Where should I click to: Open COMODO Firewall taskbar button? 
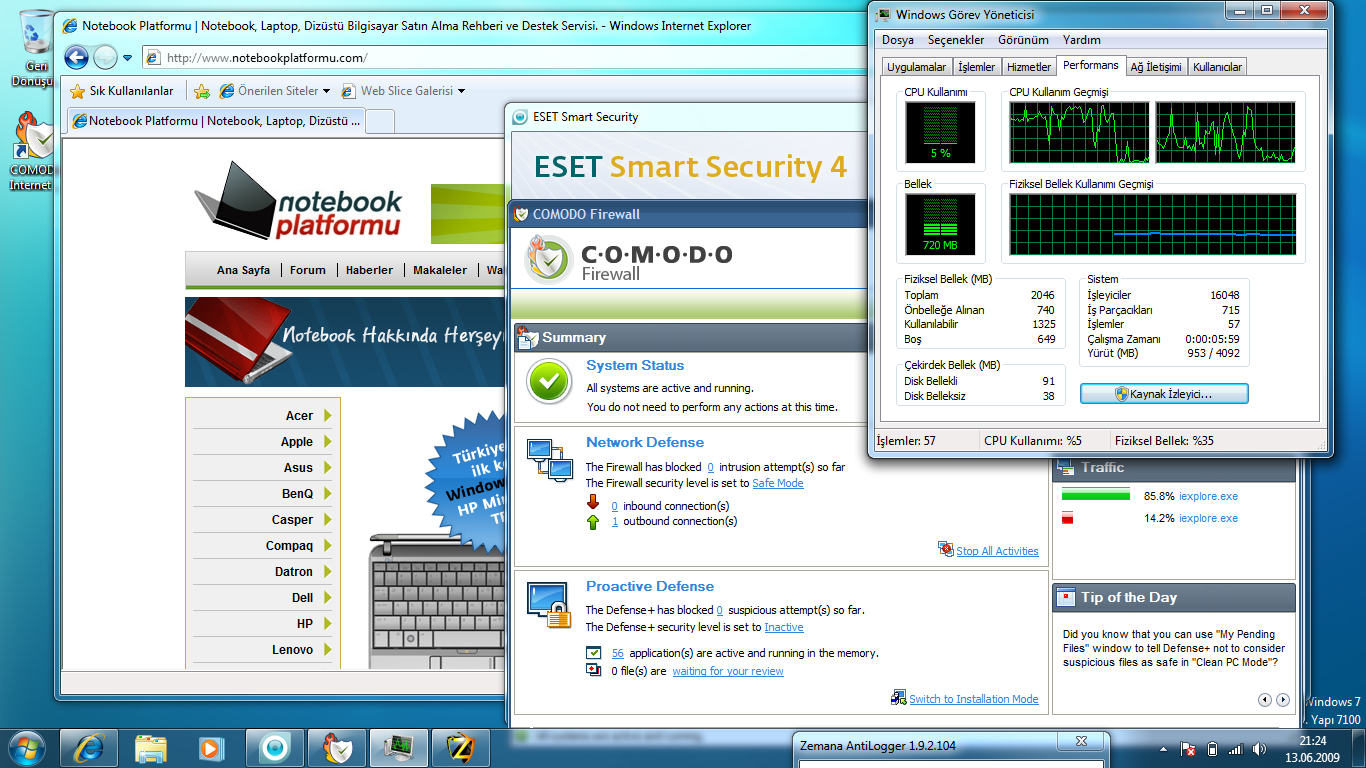click(x=336, y=748)
